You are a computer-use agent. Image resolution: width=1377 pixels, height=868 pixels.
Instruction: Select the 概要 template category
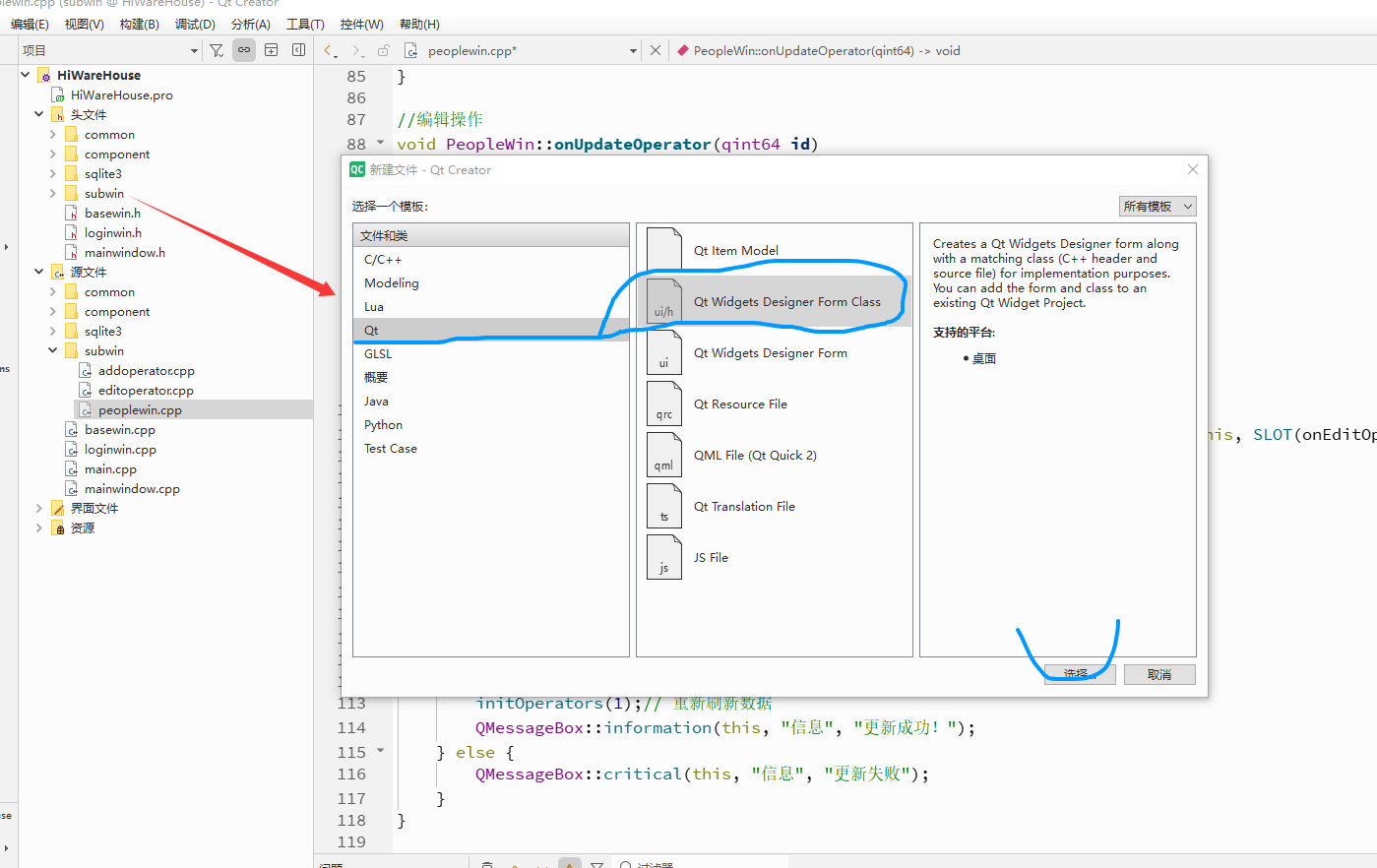coord(491,377)
